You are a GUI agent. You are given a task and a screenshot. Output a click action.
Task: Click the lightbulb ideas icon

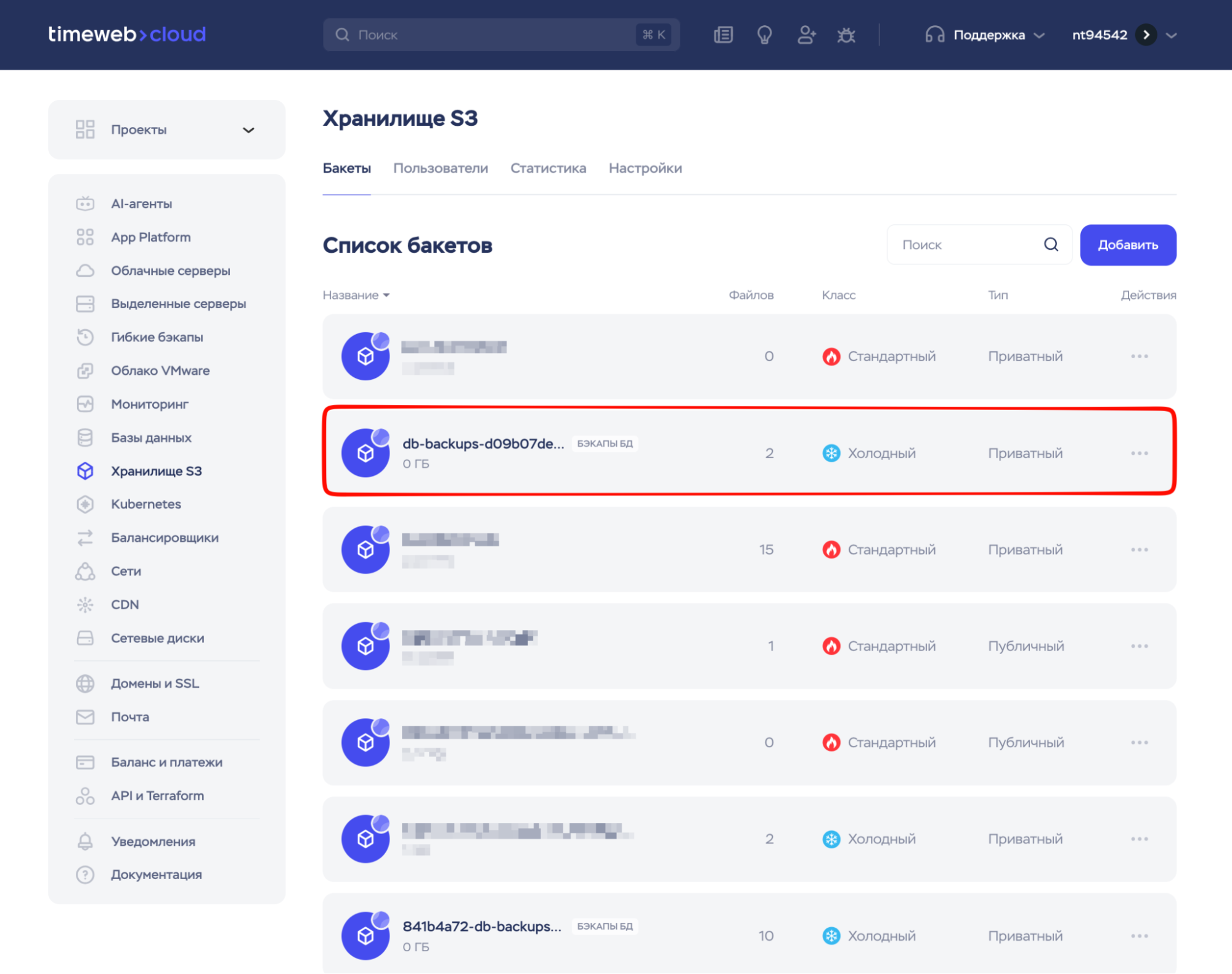(x=764, y=35)
